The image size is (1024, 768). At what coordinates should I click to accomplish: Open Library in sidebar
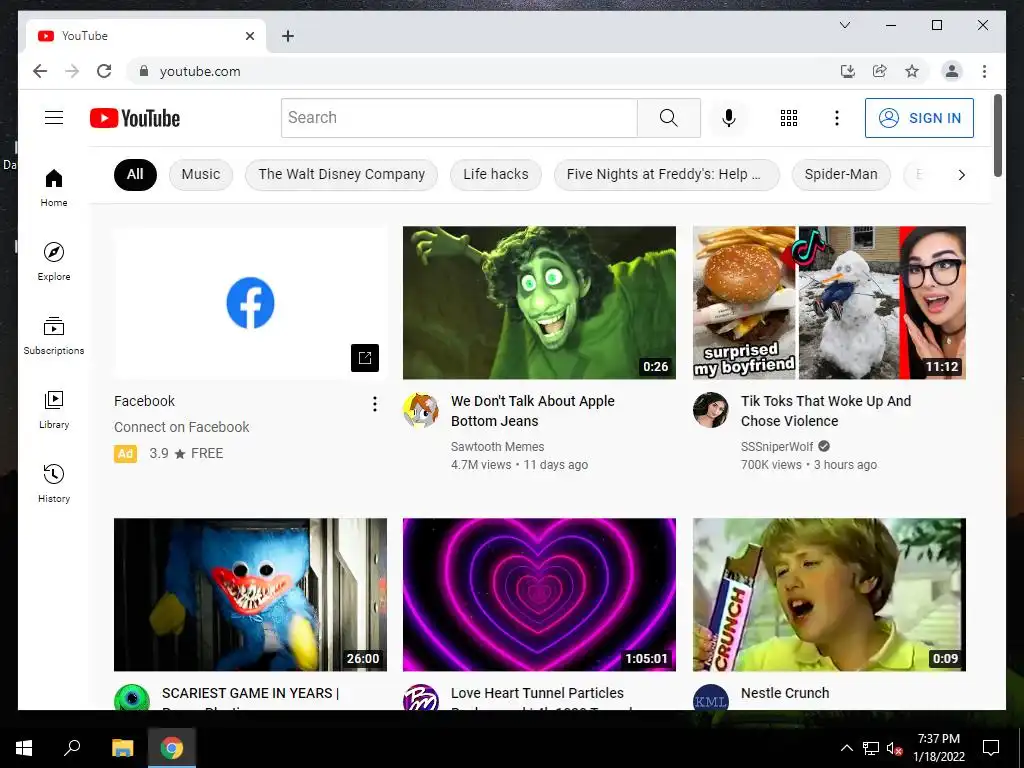[54, 409]
